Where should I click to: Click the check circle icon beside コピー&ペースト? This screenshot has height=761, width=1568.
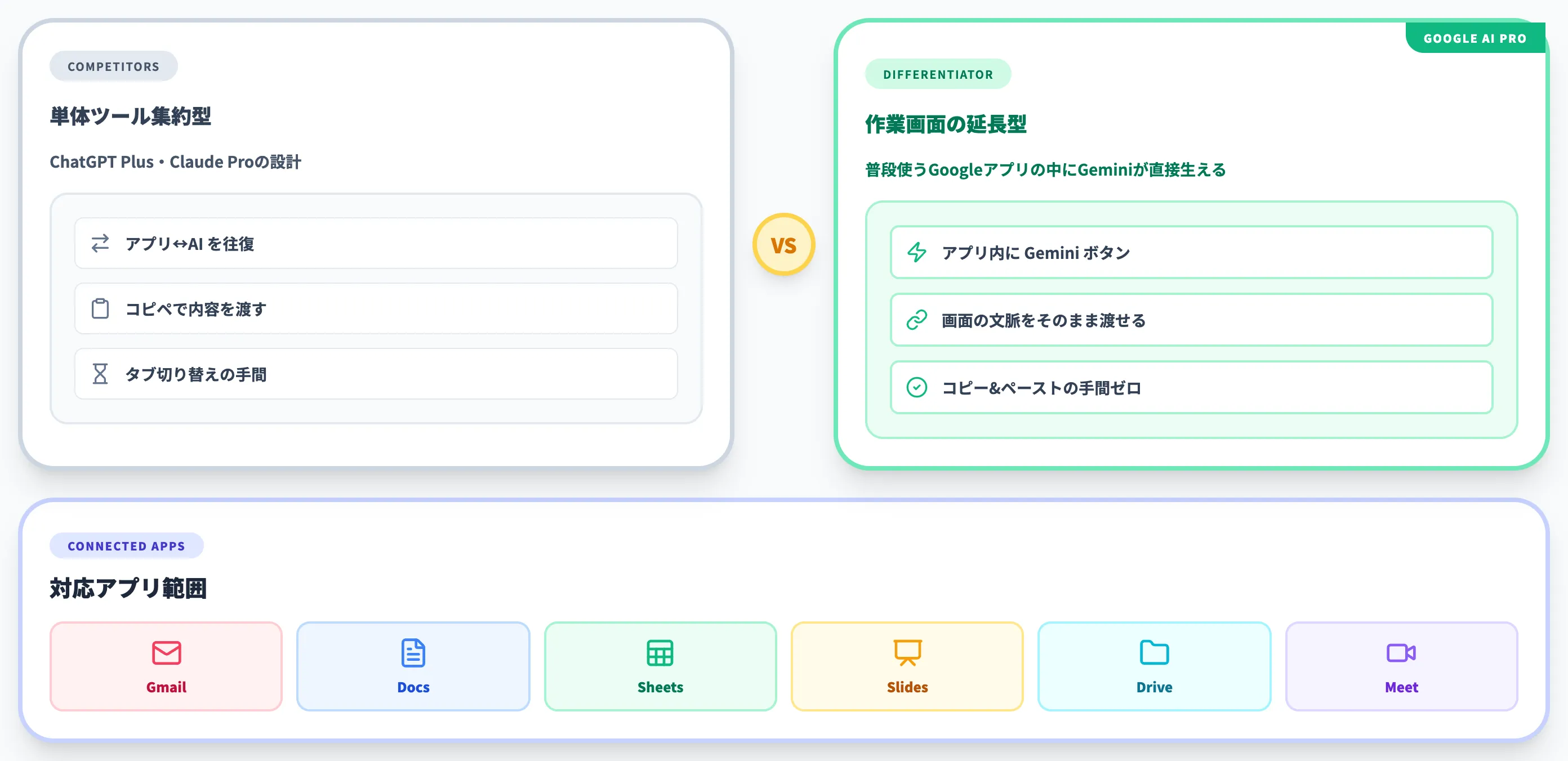pyautogui.click(x=917, y=387)
